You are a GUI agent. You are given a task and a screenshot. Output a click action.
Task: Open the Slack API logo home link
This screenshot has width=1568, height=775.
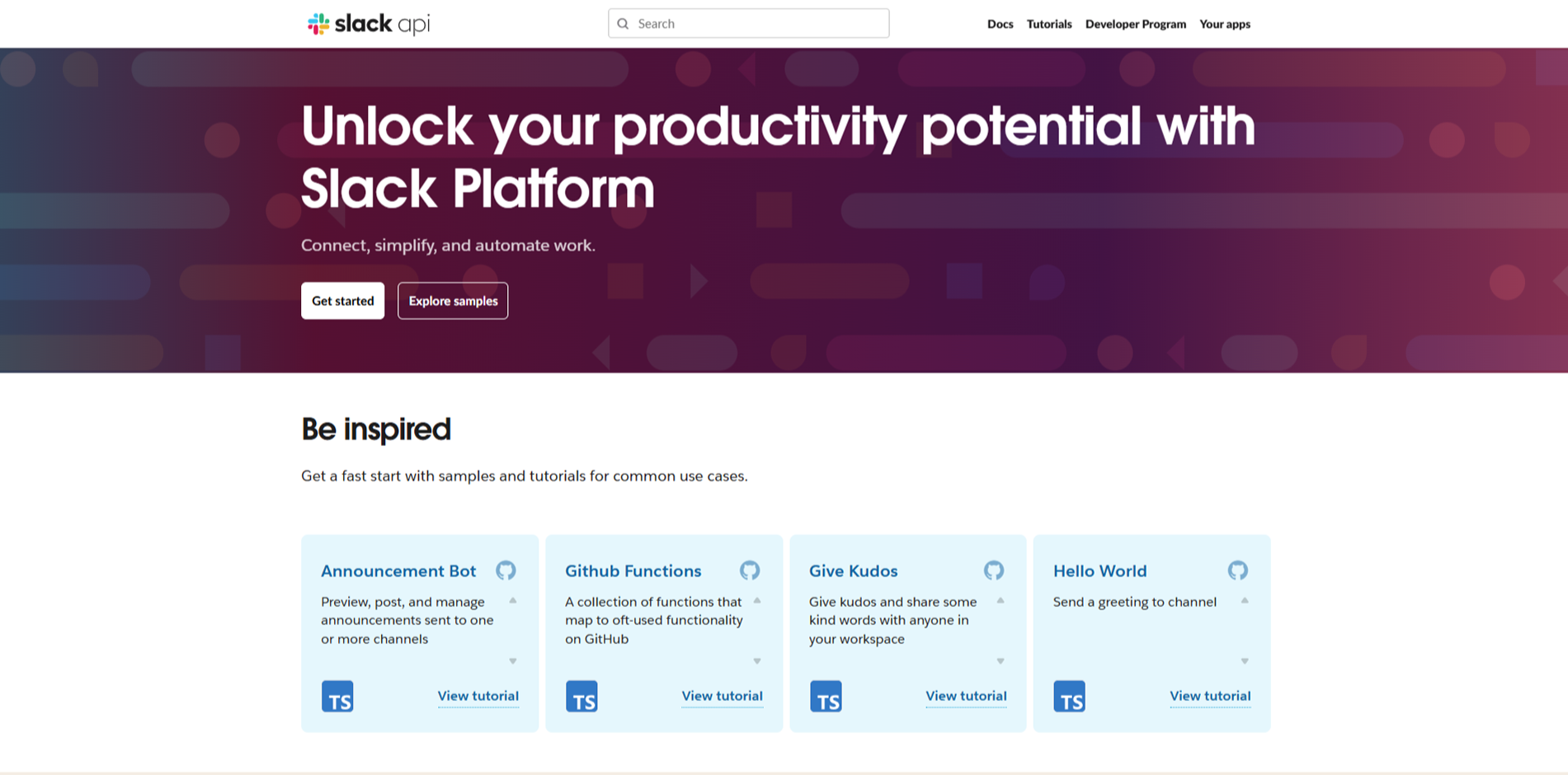pos(369,24)
